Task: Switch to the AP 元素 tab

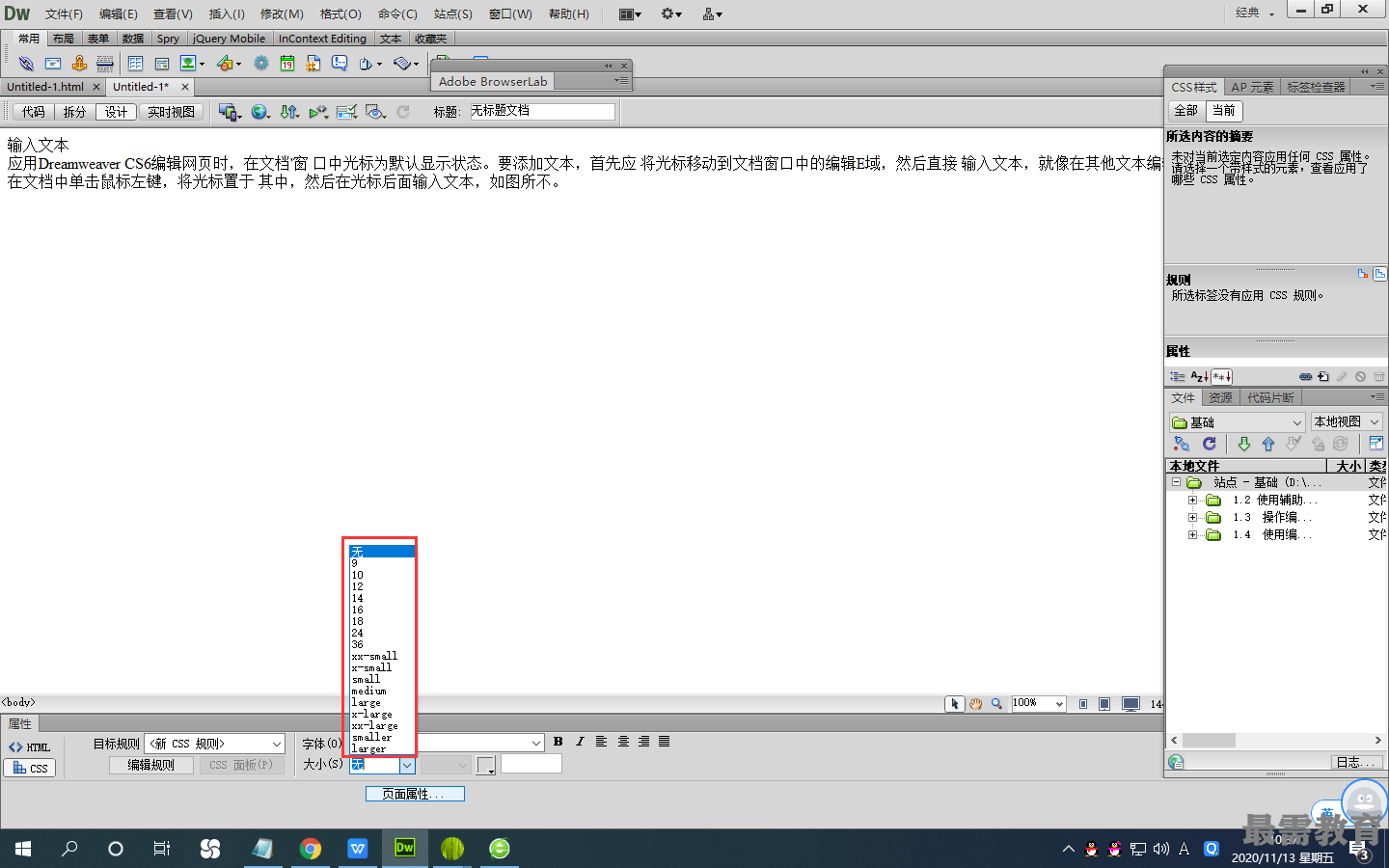Action: point(1252,87)
